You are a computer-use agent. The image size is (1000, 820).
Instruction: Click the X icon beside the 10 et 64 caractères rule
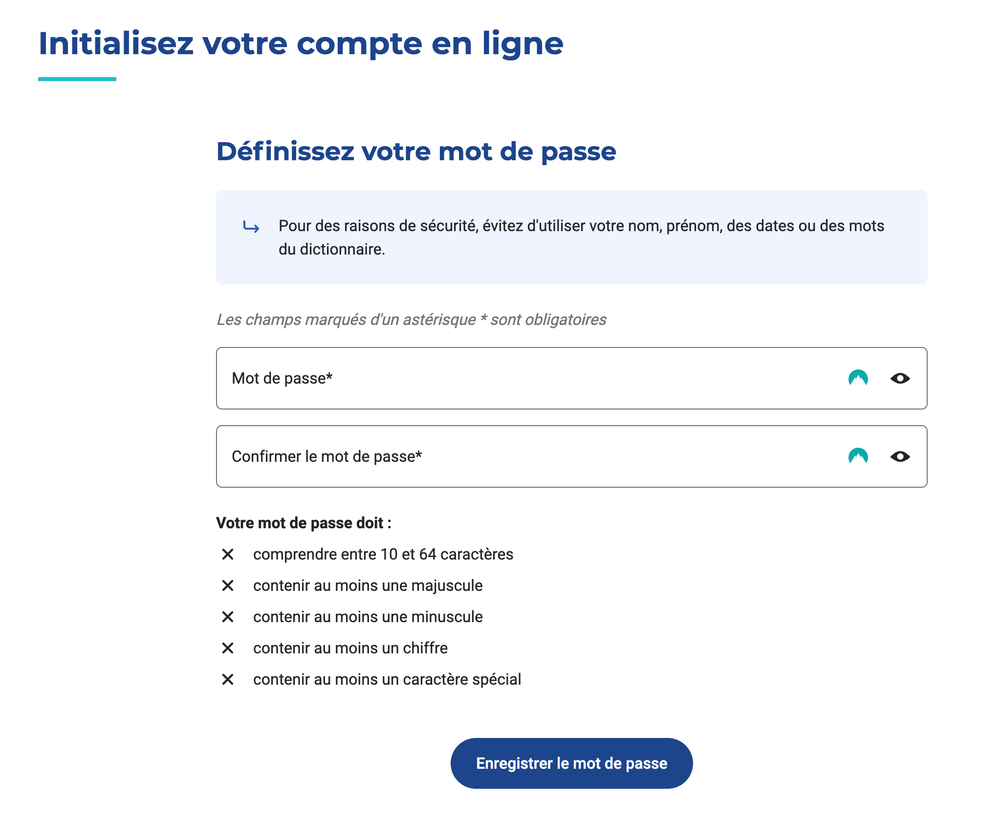[x=228, y=554]
